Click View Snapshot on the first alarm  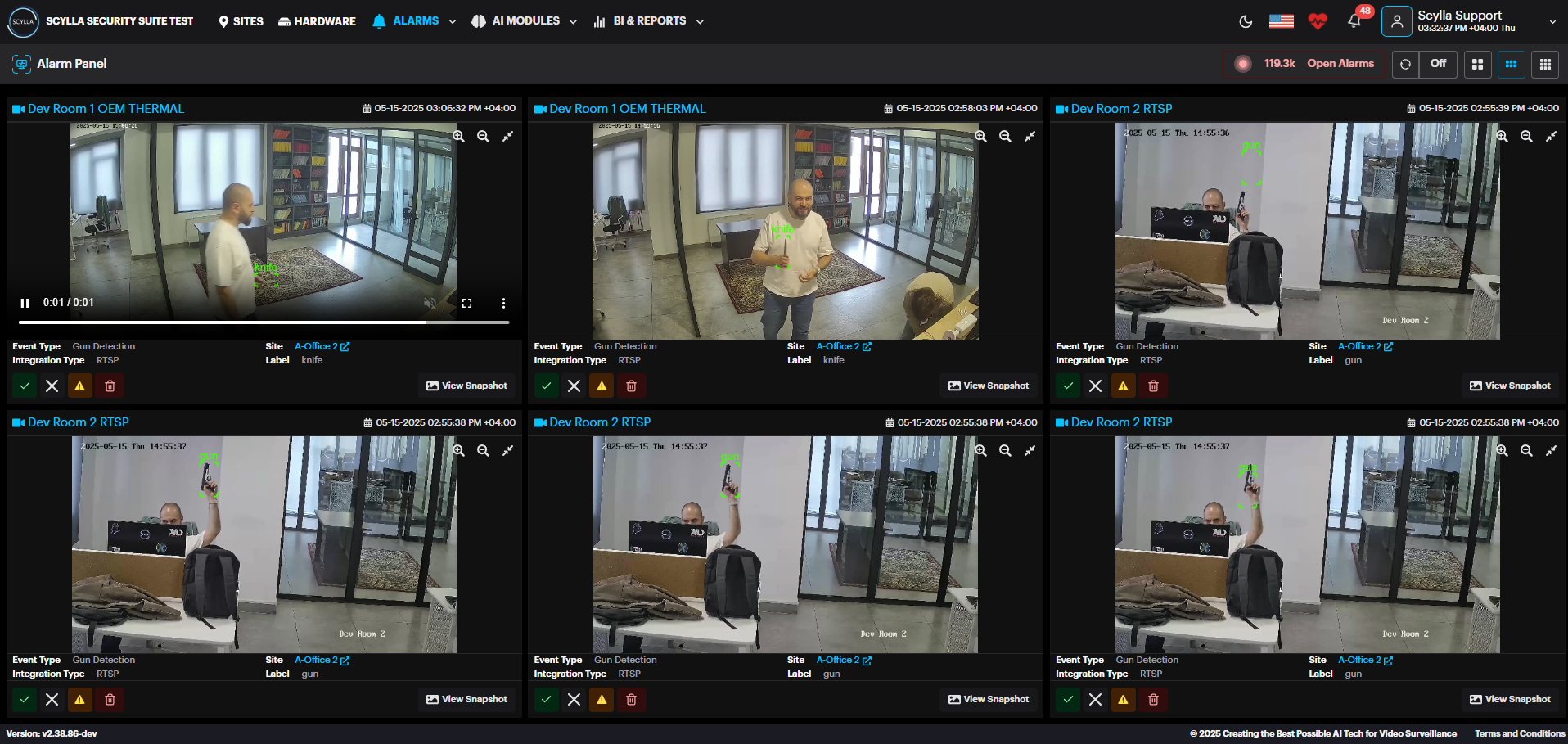click(x=466, y=386)
